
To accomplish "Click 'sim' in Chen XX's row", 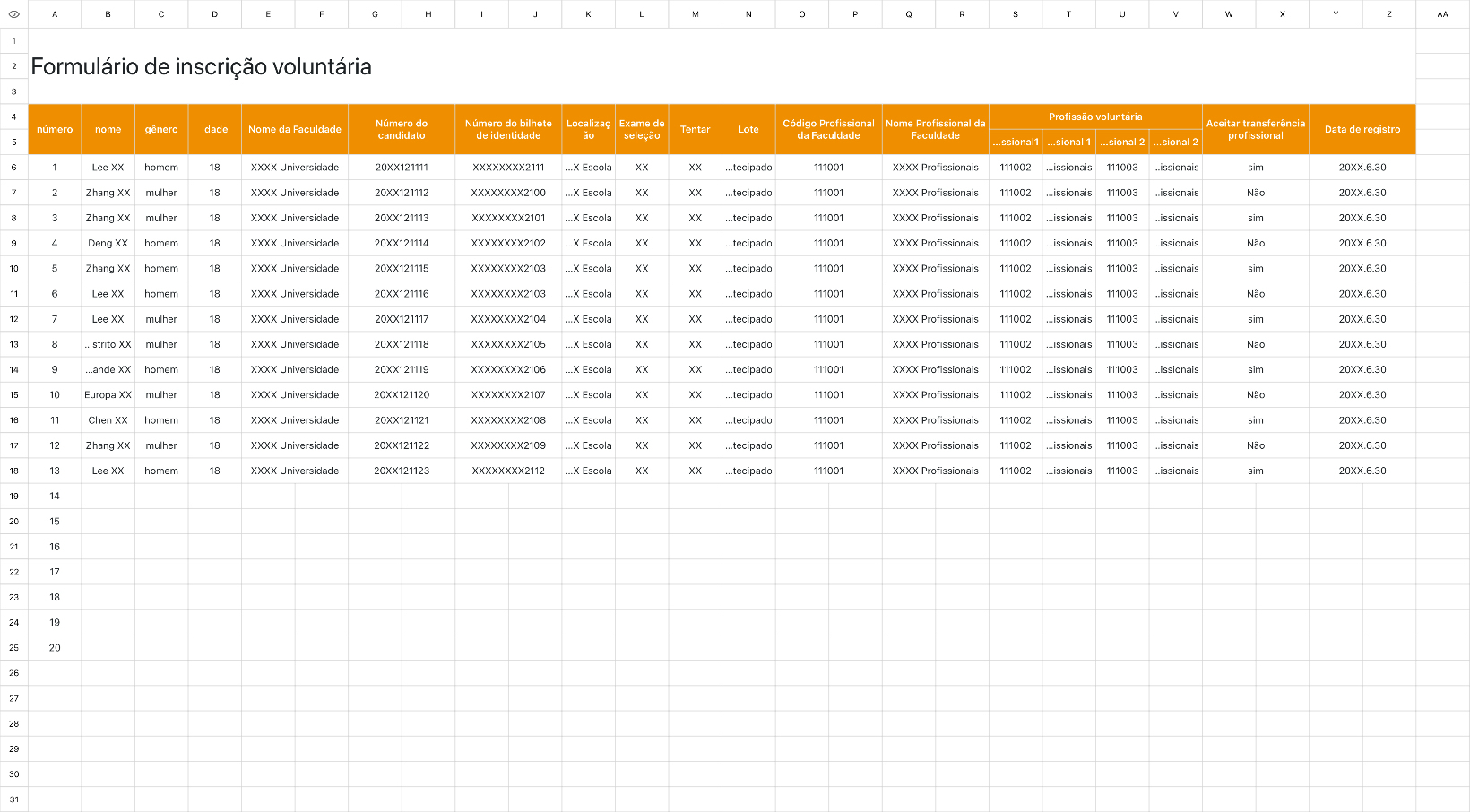I will [1256, 420].
